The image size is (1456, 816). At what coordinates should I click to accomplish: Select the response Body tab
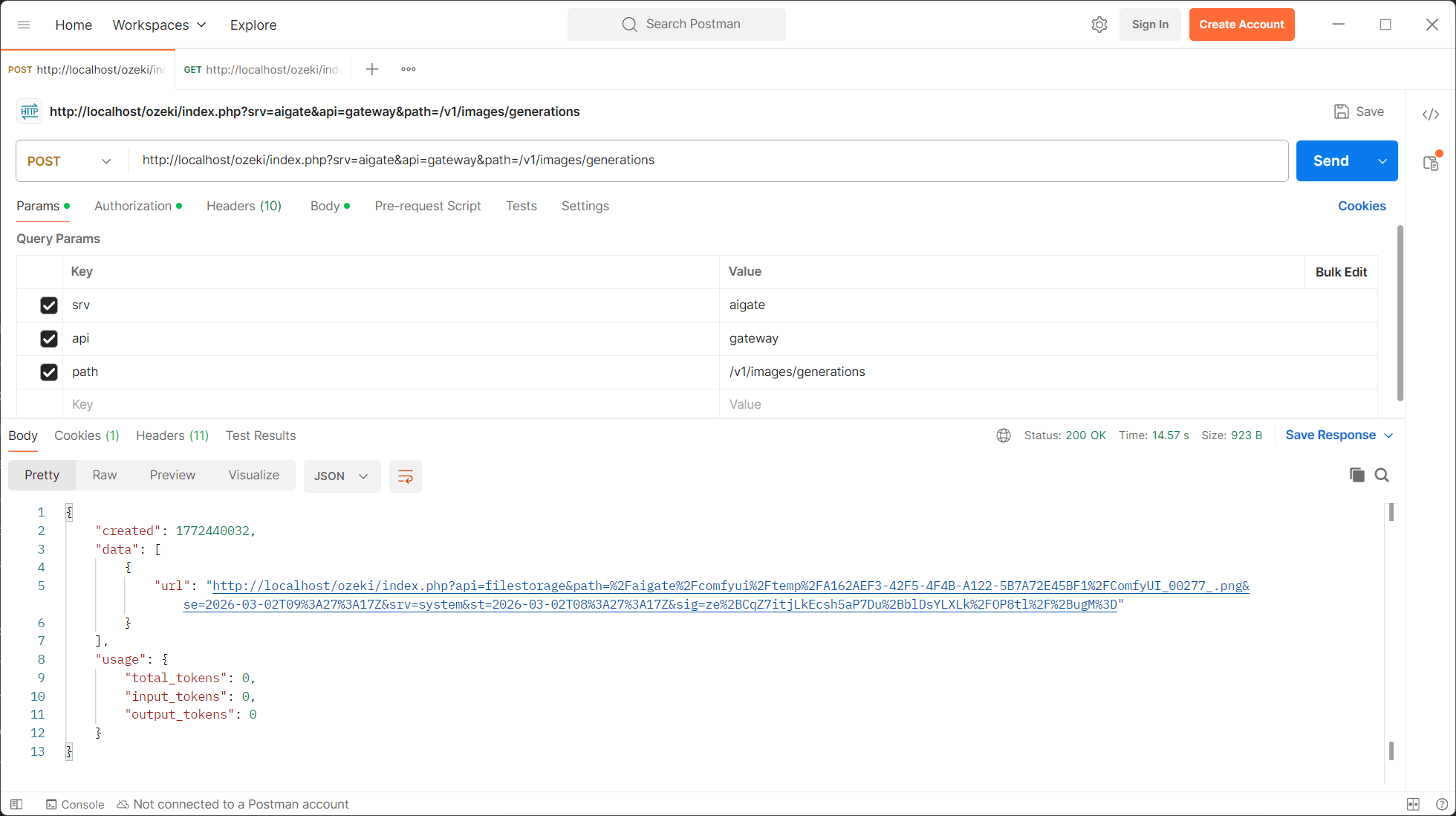pyautogui.click(x=23, y=436)
